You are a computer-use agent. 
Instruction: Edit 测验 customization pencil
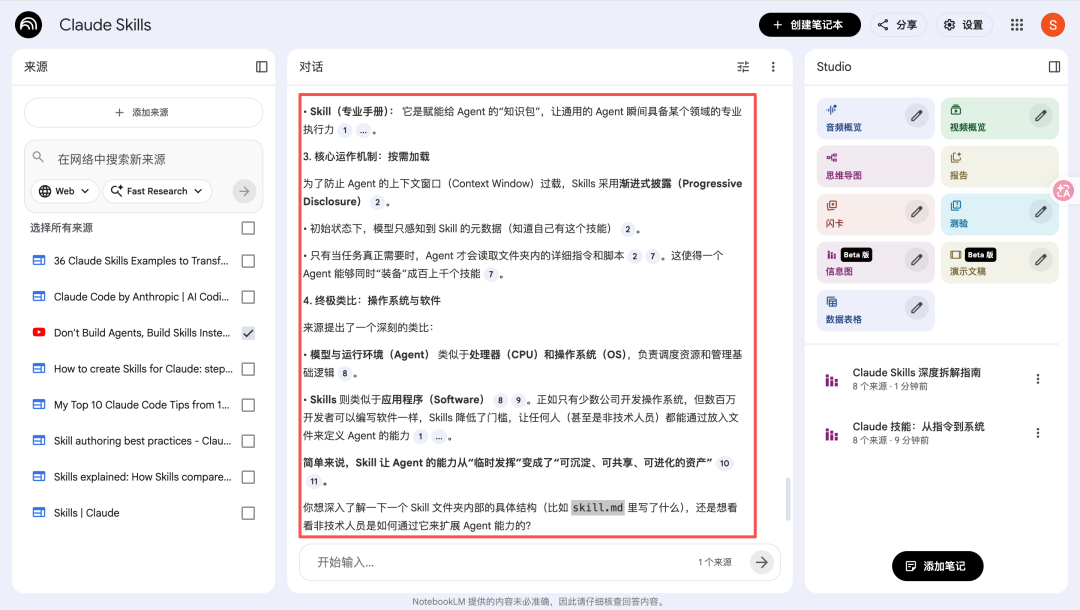tap(1040, 212)
